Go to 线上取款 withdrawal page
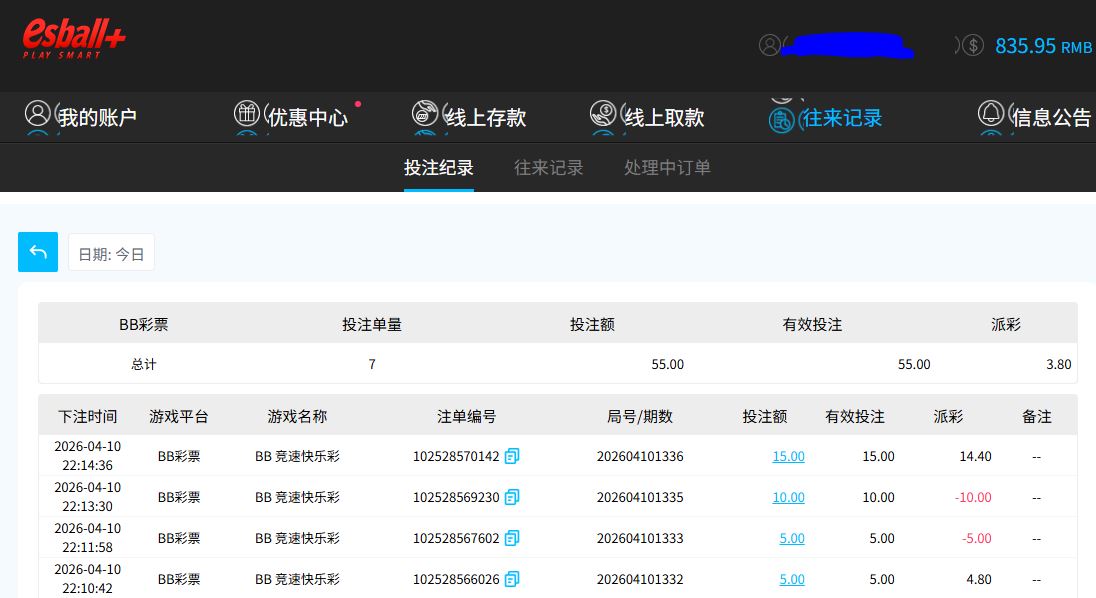The height and width of the screenshot is (598, 1096). tap(648, 117)
